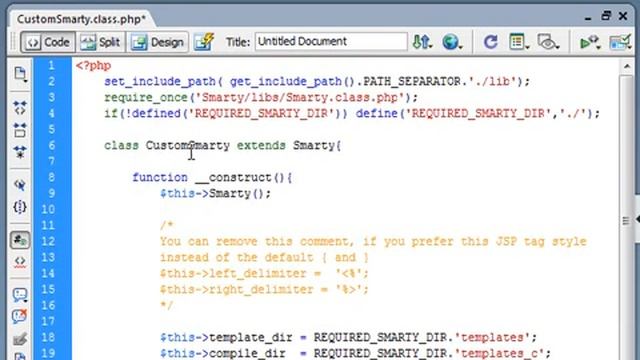Screen dimensions: 640x360
Task: Click line number 18 in gutter
Action: [48, 337]
